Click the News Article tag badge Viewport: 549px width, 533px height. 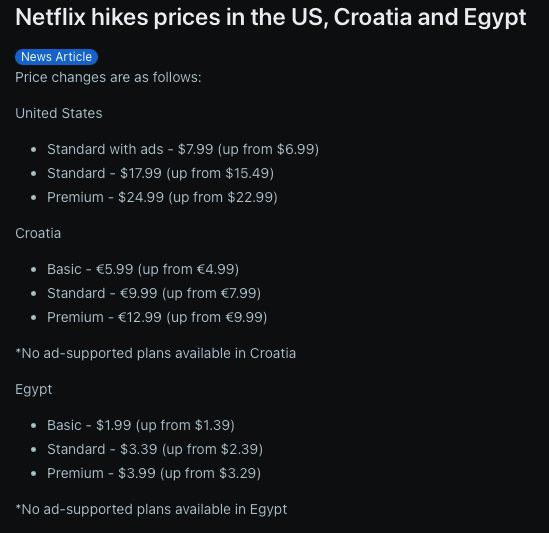coord(56,57)
